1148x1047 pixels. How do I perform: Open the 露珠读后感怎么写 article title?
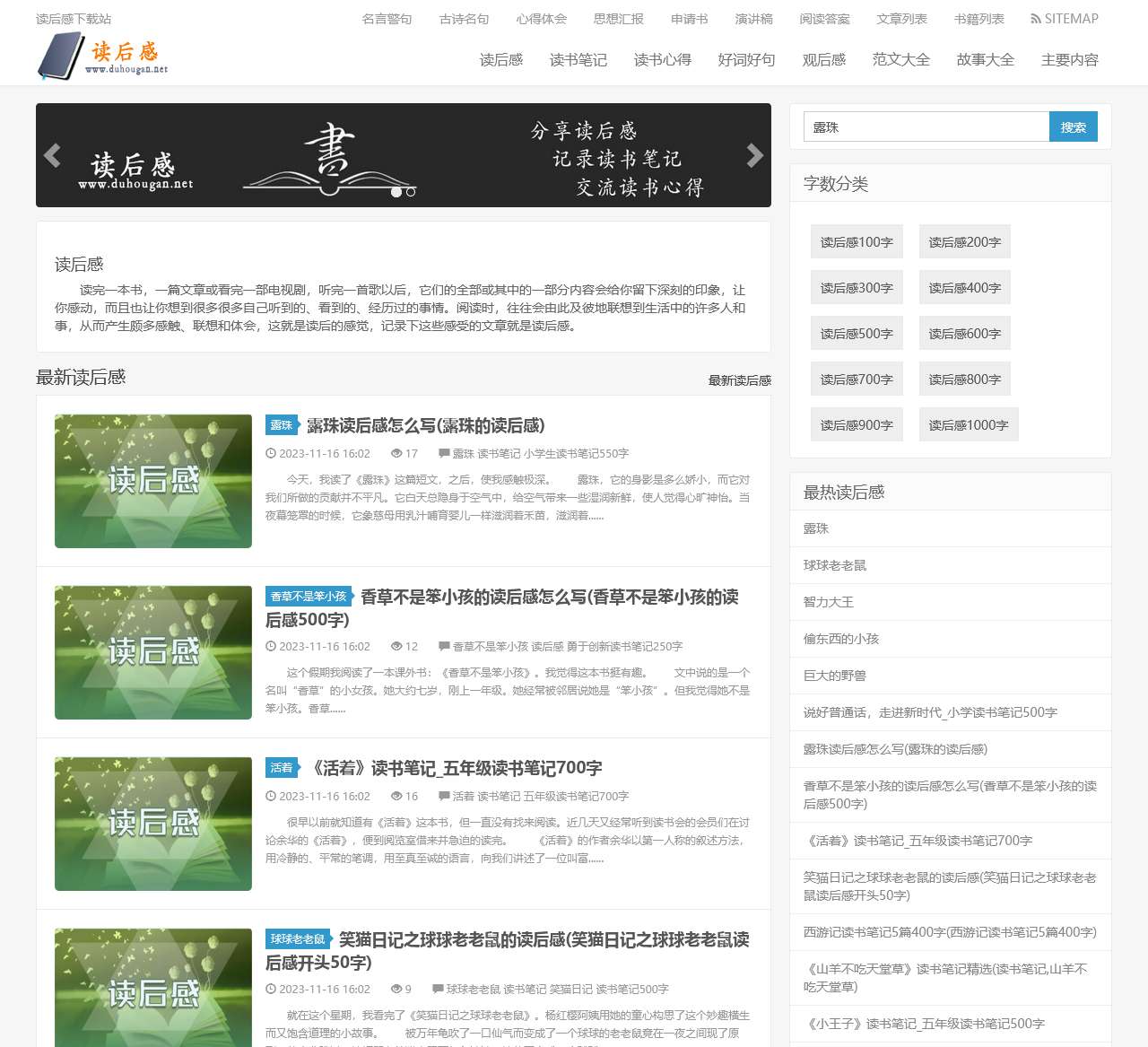(425, 425)
